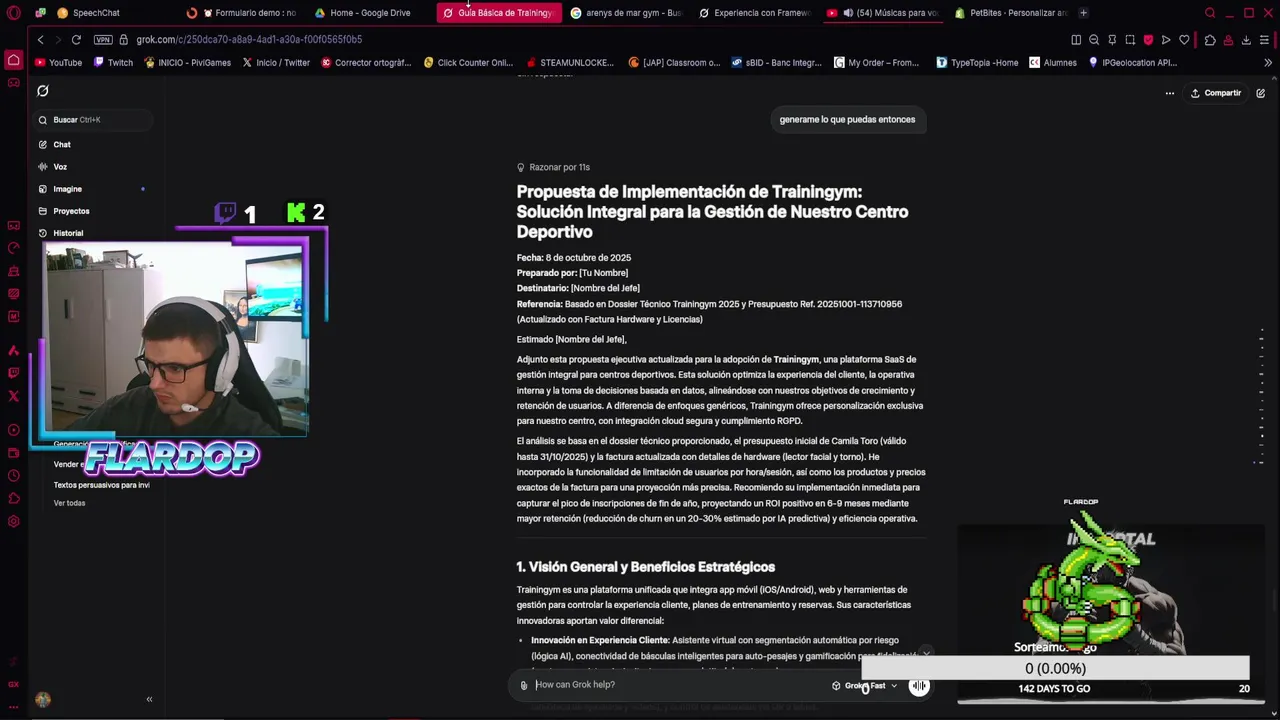Switch to the 'Home - Google Drive' tab
This screenshot has width=1280, height=720.
click(x=370, y=13)
